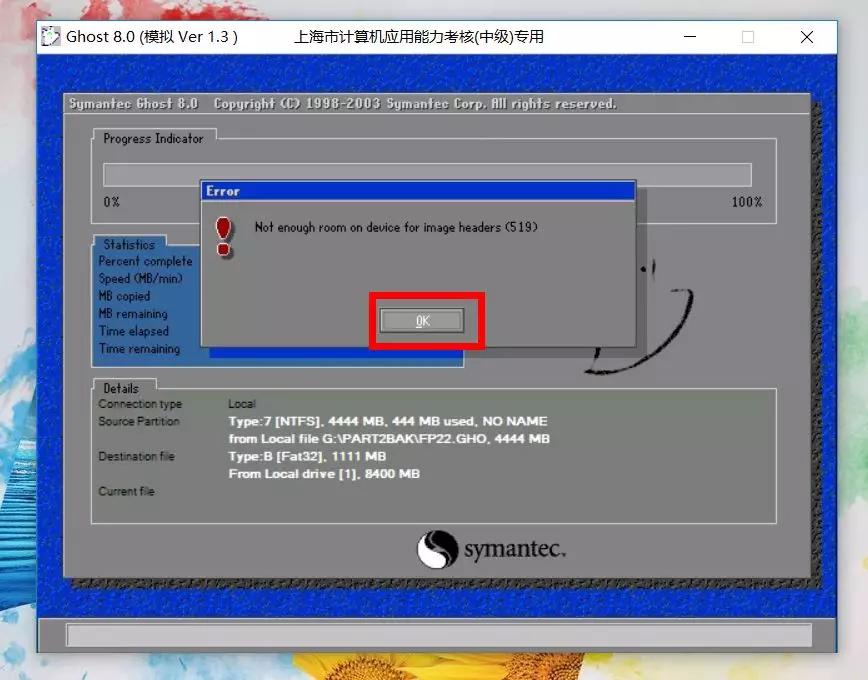
Task: Click the Symantec yin-yang logo icon
Action: coord(437,549)
